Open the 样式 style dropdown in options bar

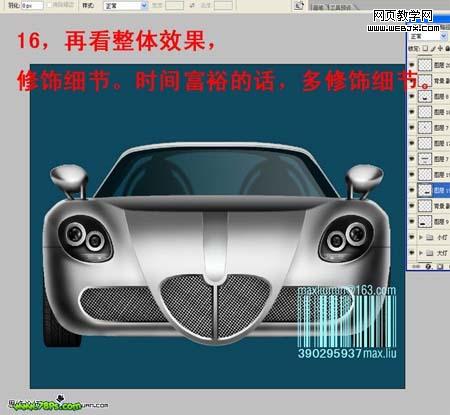tap(126, 5)
